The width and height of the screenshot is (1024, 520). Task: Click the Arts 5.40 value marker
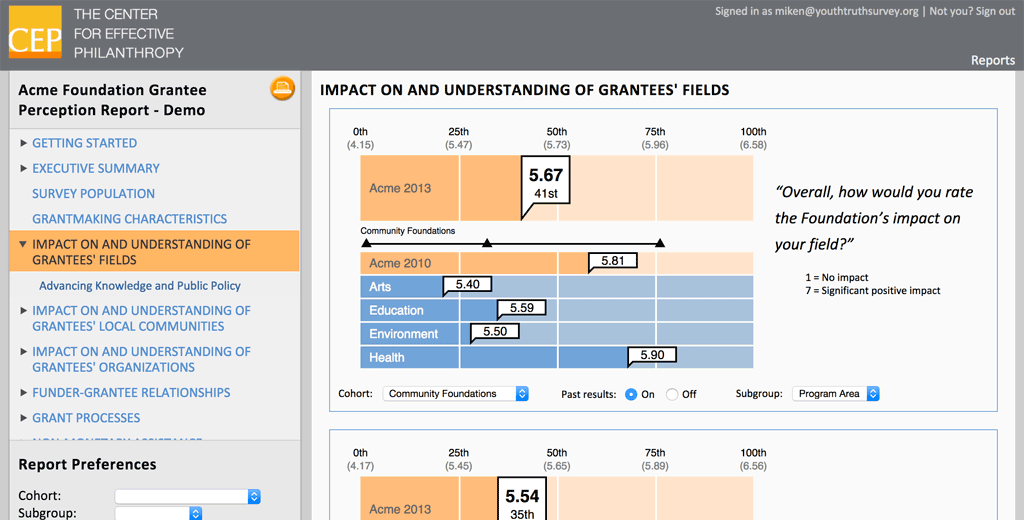[467, 285]
